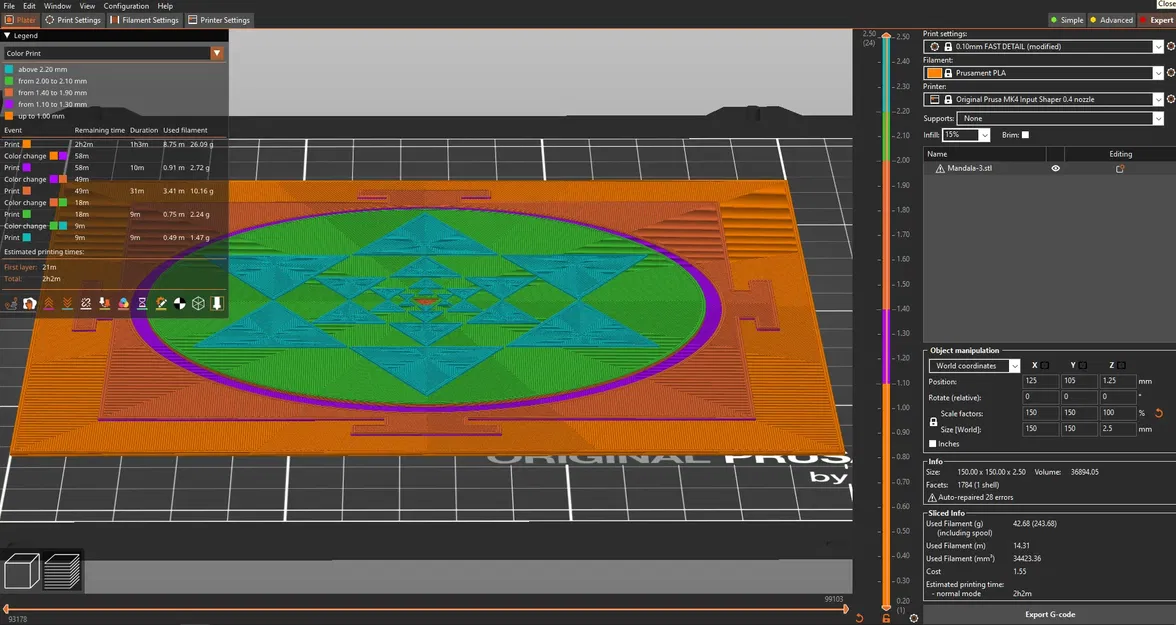Switch to Filament Settings tab
Screen dimensions: 1176x625
click(145, 20)
